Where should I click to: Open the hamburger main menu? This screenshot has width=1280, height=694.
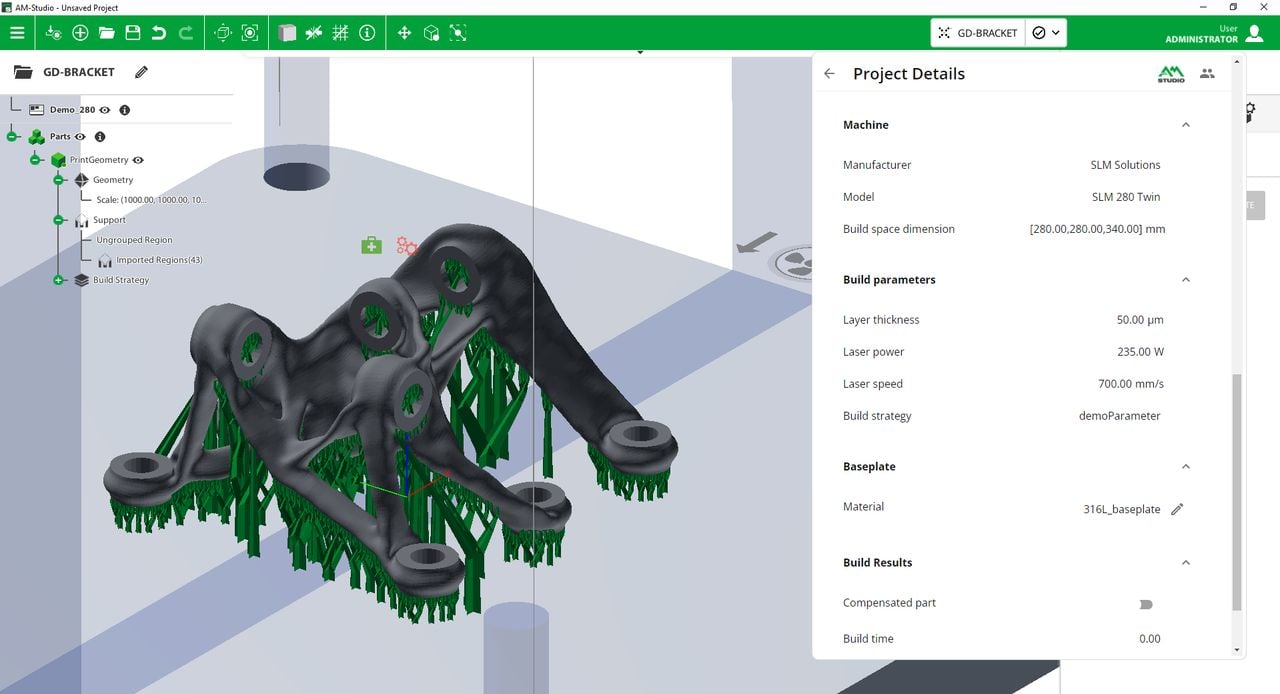[17, 33]
